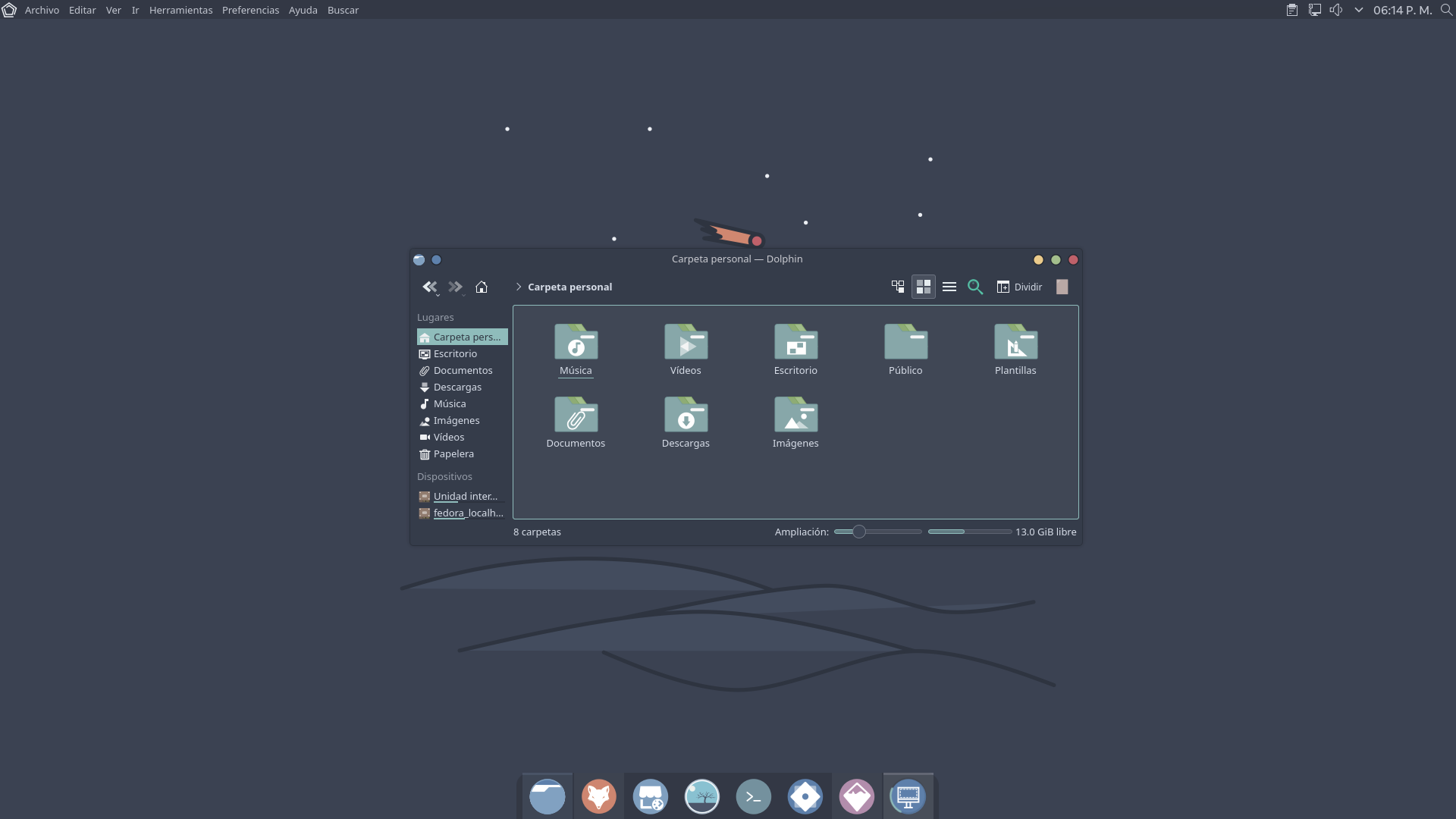This screenshot has width=1456, height=819.
Task: Click the 13.0 GiB libre status text
Action: tap(1046, 532)
